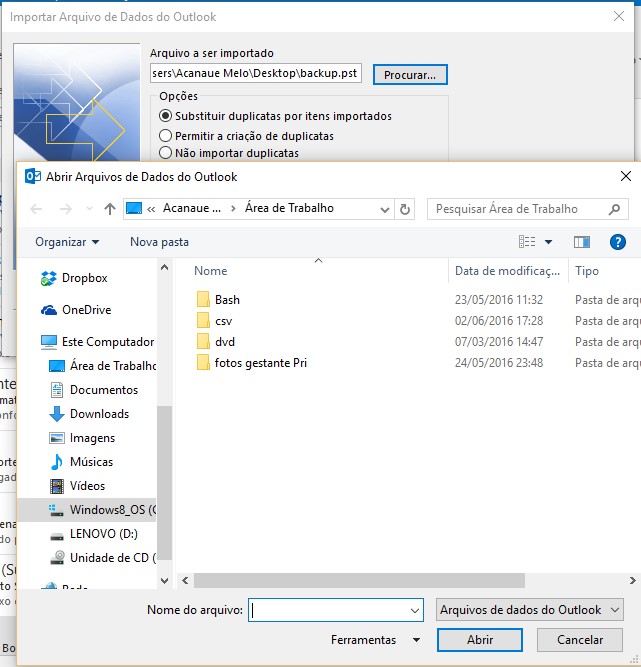Click file list scroll left arrow
This screenshot has width=641, height=667.
pos(185,580)
